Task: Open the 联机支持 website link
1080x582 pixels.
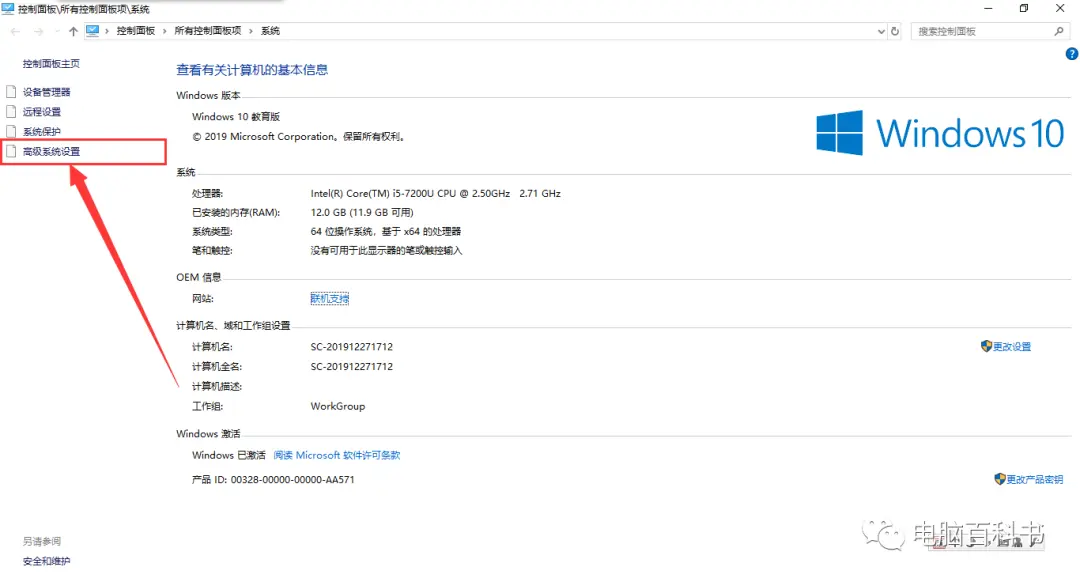Action: (329, 298)
